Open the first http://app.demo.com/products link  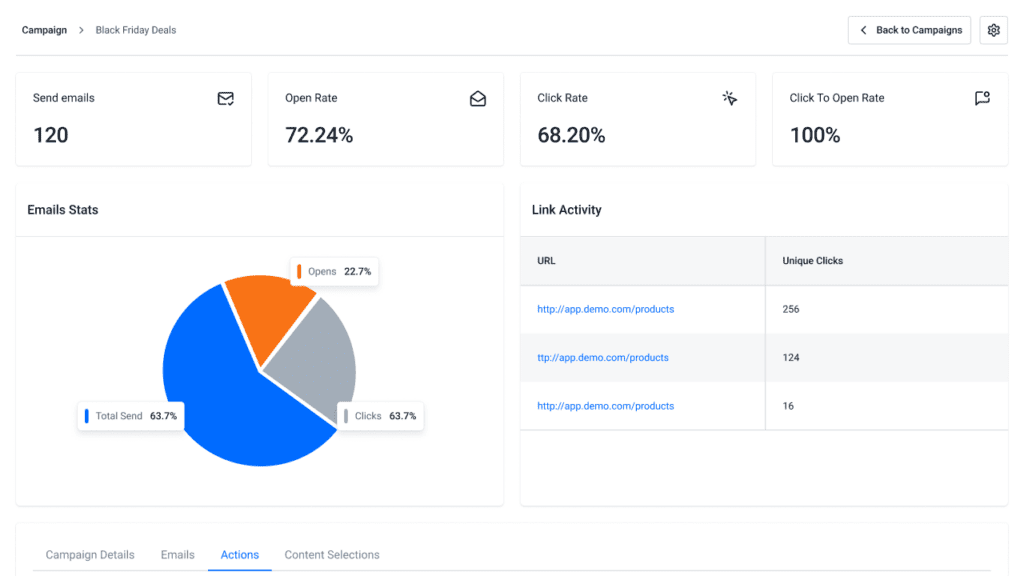pos(605,309)
